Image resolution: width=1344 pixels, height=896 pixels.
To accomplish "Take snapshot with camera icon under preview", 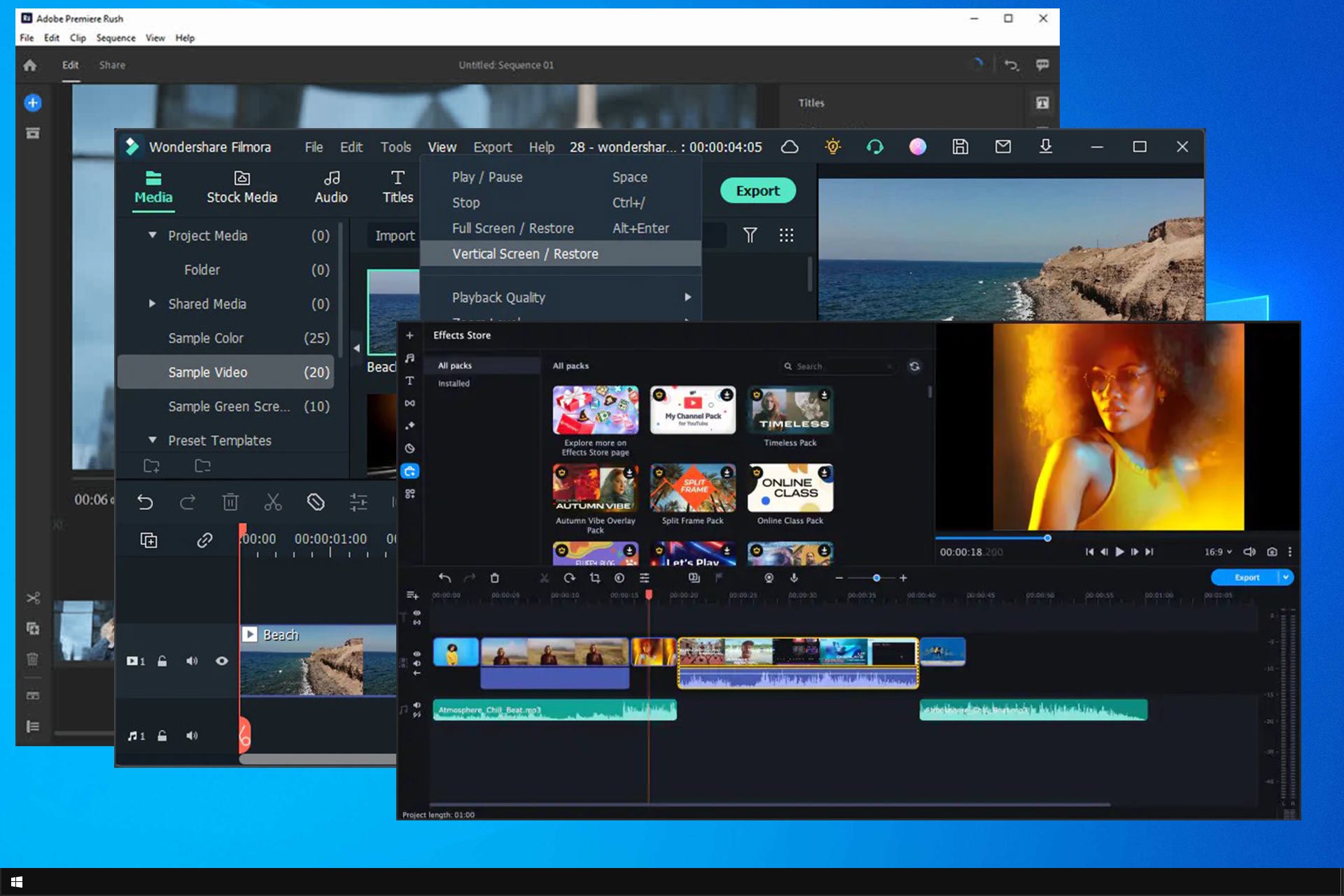I will 1272,552.
